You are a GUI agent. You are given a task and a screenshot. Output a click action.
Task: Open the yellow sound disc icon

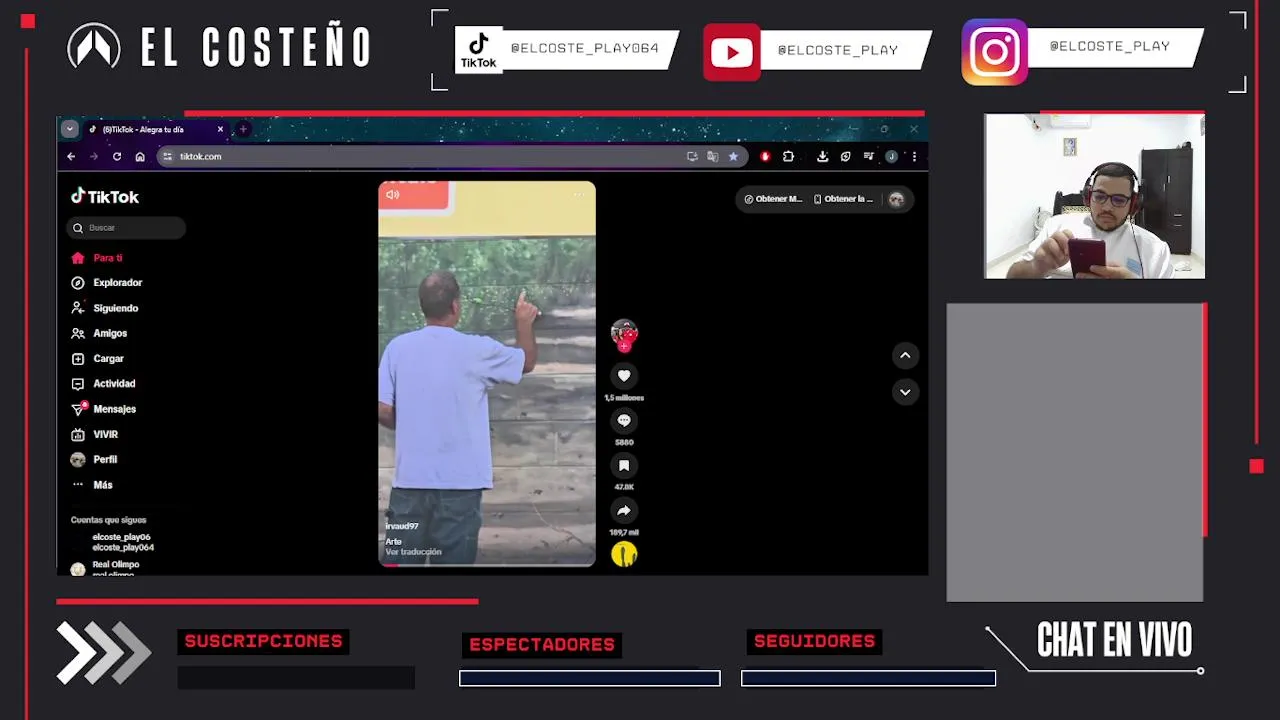(x=624, y=554)
